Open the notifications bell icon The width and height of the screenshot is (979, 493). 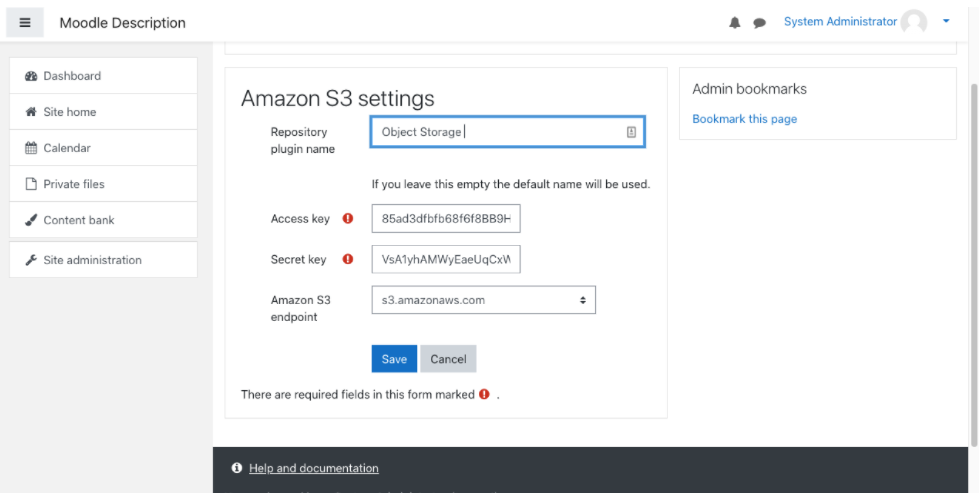pos(735,23)
